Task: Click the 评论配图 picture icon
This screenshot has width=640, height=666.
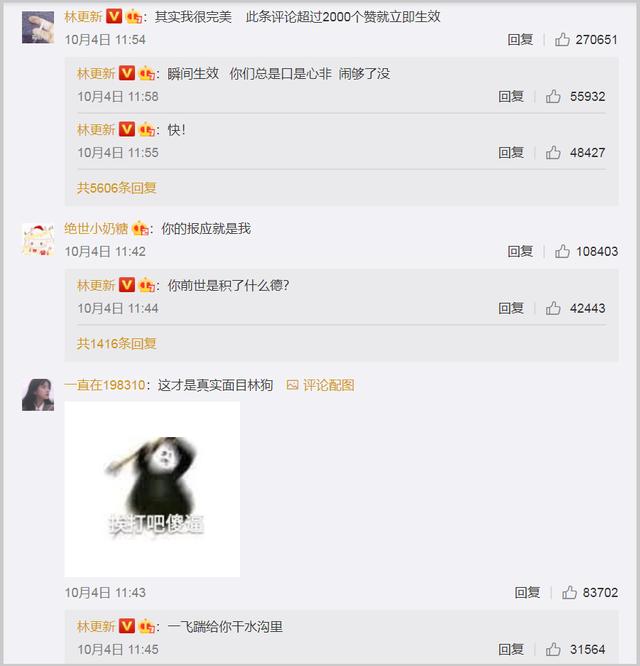Action: click(x=292, y=385)
